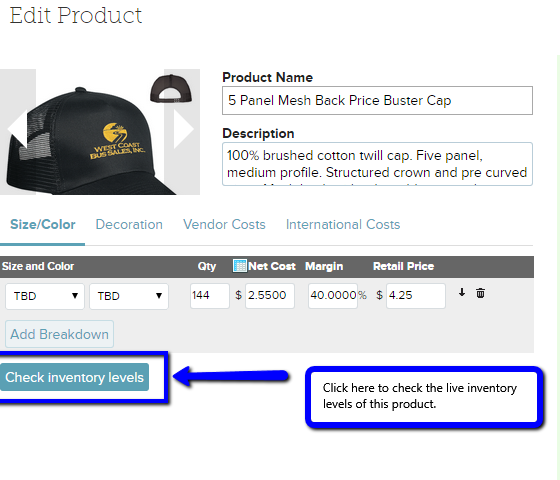Image resolution: width=560 pixels, height=480 pixels.
Task: Switch to the Decoration tab
Action: click(129, 224)
